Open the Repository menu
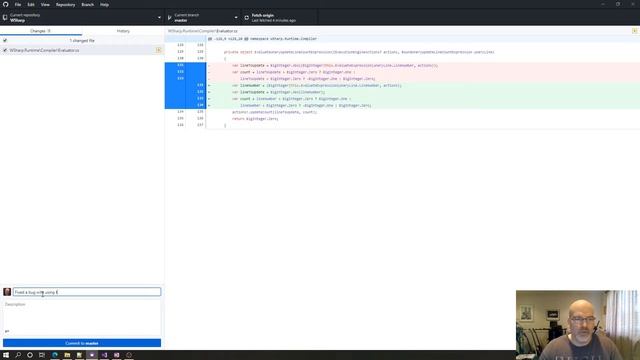Viewport: 640px width, 360px height. click(65, 4)
